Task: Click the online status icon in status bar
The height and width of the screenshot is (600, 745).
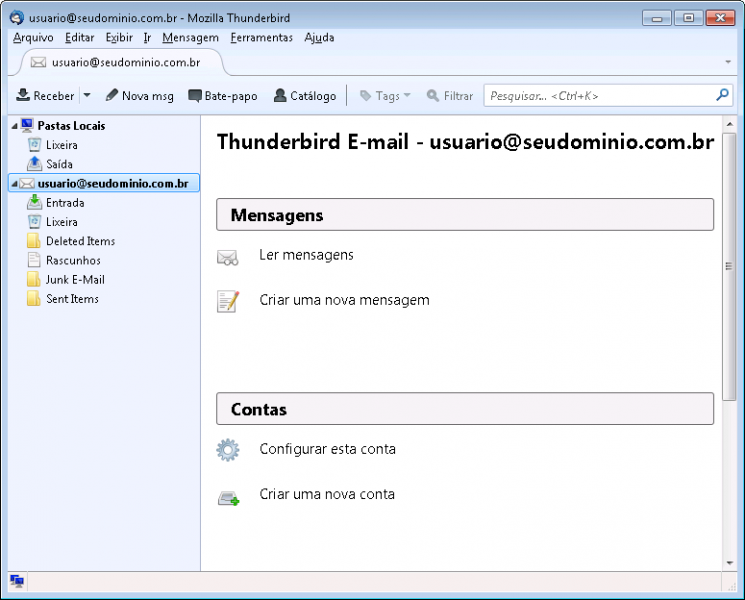Action: click(x=17, y=581)
